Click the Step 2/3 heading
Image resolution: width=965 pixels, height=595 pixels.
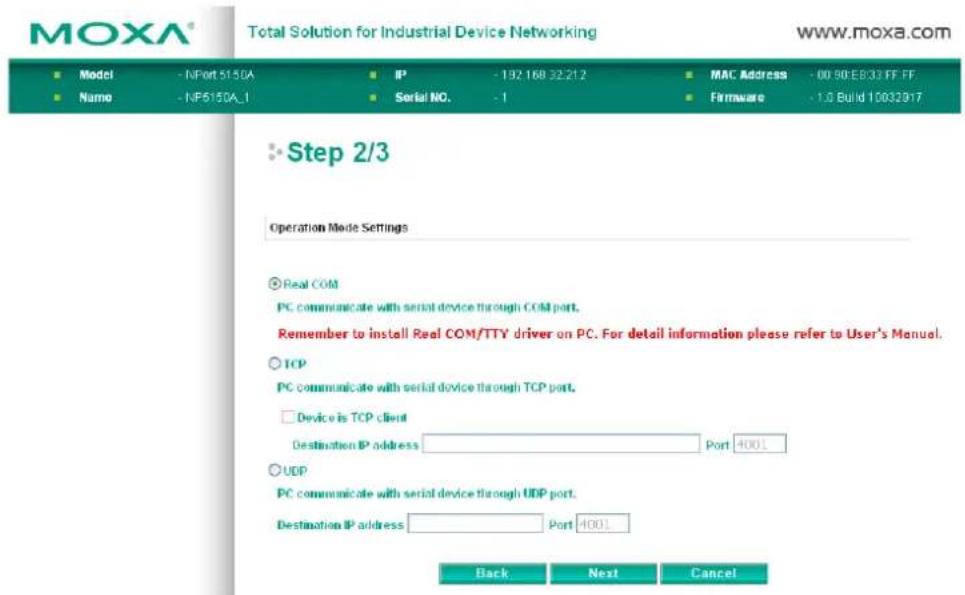pyautogui.click(x=338, y=152)
